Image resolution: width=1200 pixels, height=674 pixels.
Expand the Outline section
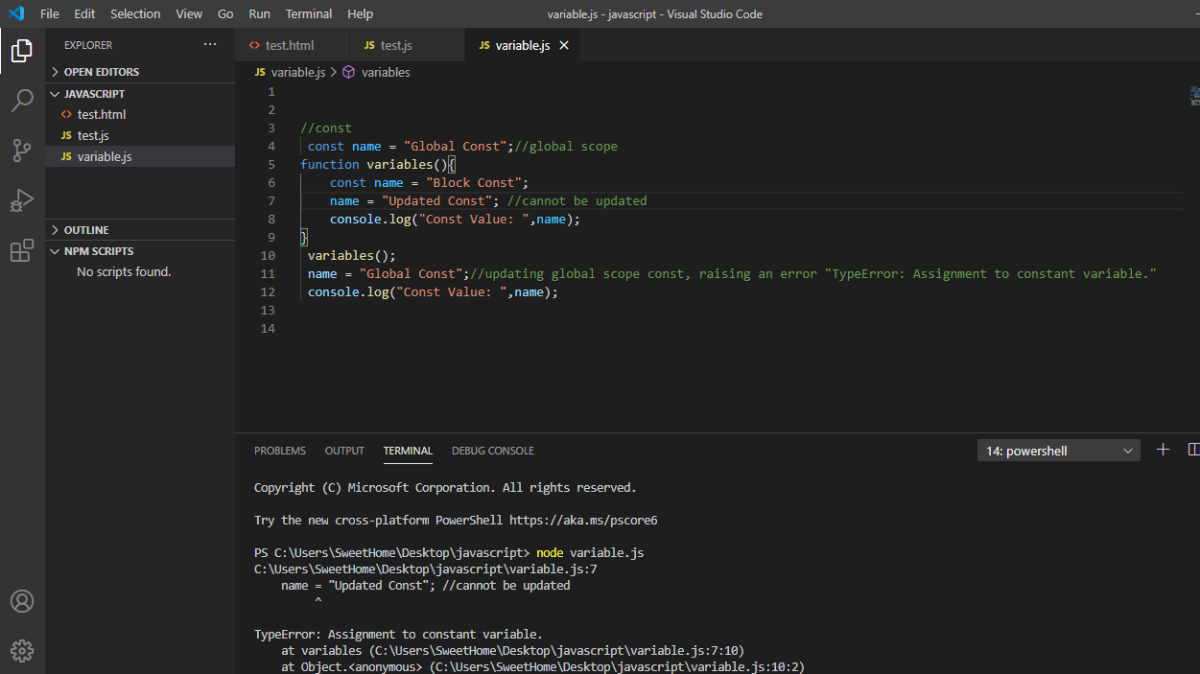[x=86, y=230]
